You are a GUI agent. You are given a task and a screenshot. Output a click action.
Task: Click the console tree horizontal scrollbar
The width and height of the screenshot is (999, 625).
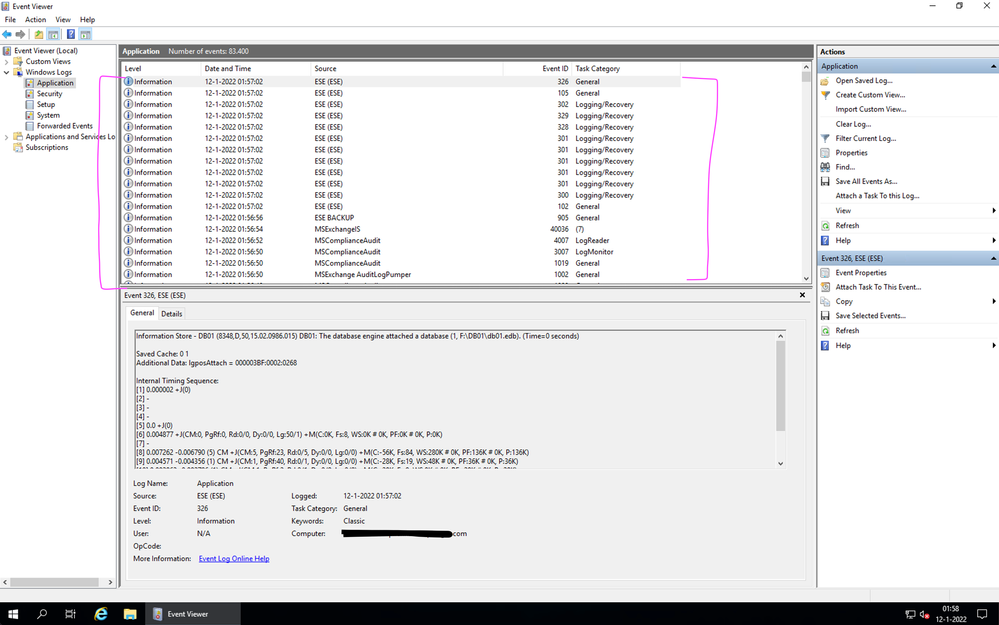point(54,582)
